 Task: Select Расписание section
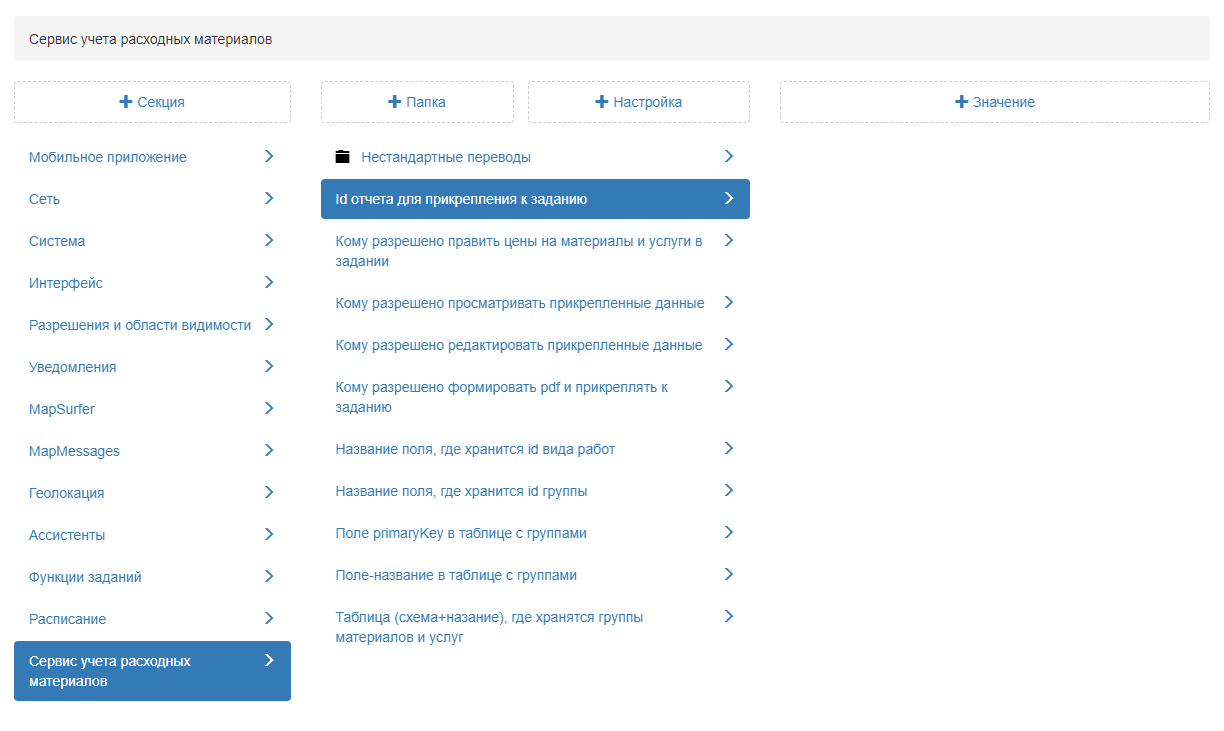pyautogui.click(x=152, y=619)
